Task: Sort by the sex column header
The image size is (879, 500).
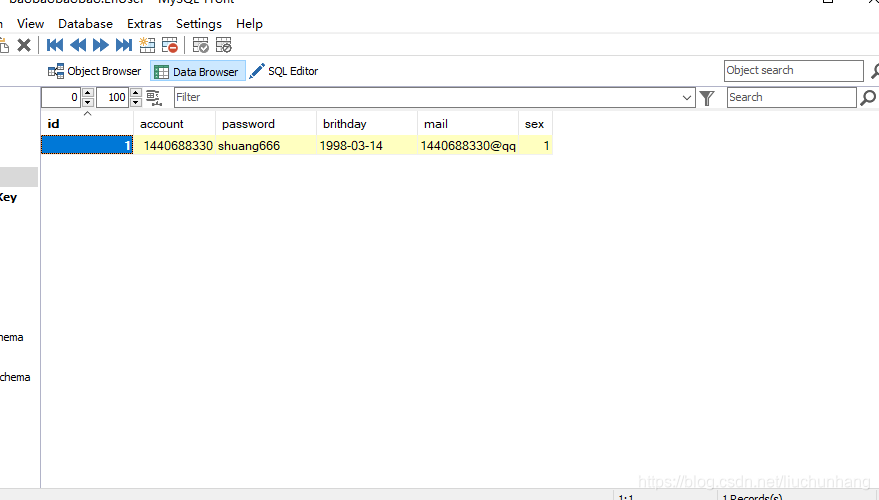Action: click(x=535, y=124)
